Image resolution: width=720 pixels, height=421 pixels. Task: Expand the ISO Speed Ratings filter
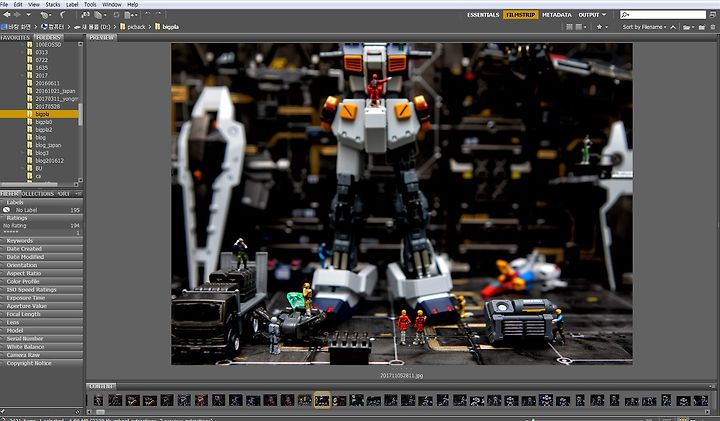[41, 290]
